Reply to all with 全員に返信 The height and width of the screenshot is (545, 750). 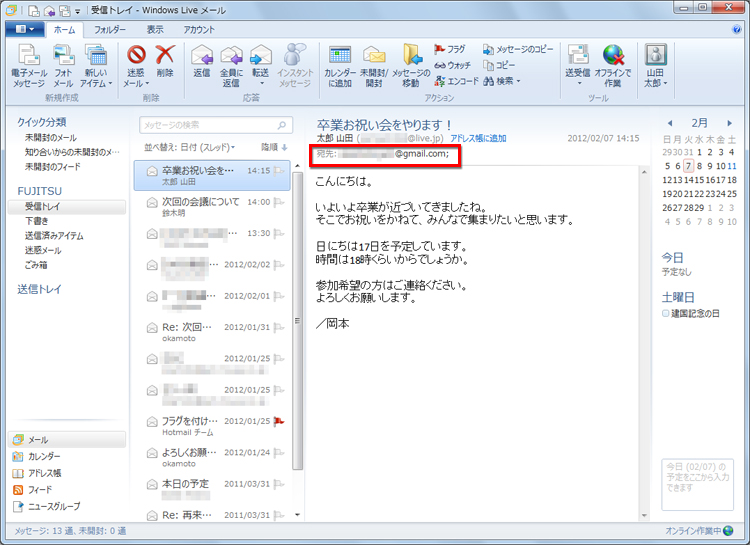point(232,66)
